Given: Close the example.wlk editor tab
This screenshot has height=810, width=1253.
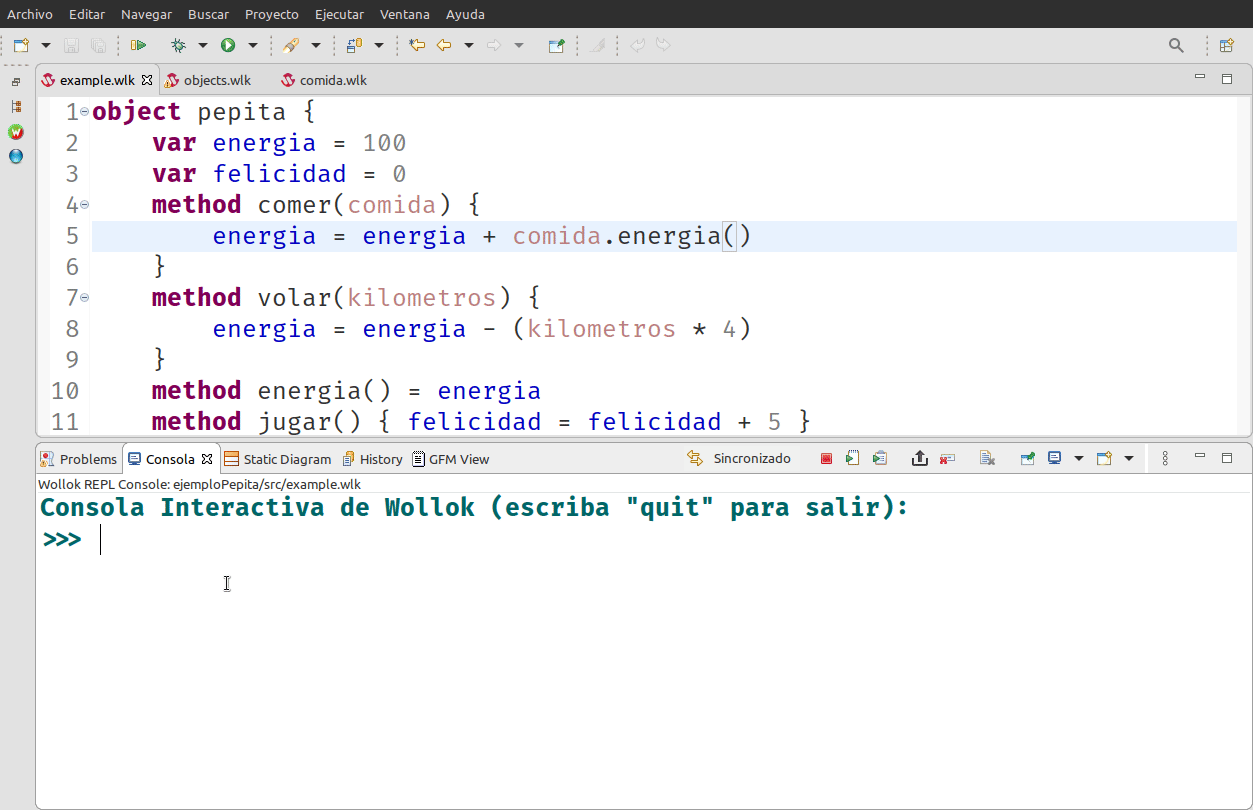Looking at the screenshot, I should (x=147, y=80).
